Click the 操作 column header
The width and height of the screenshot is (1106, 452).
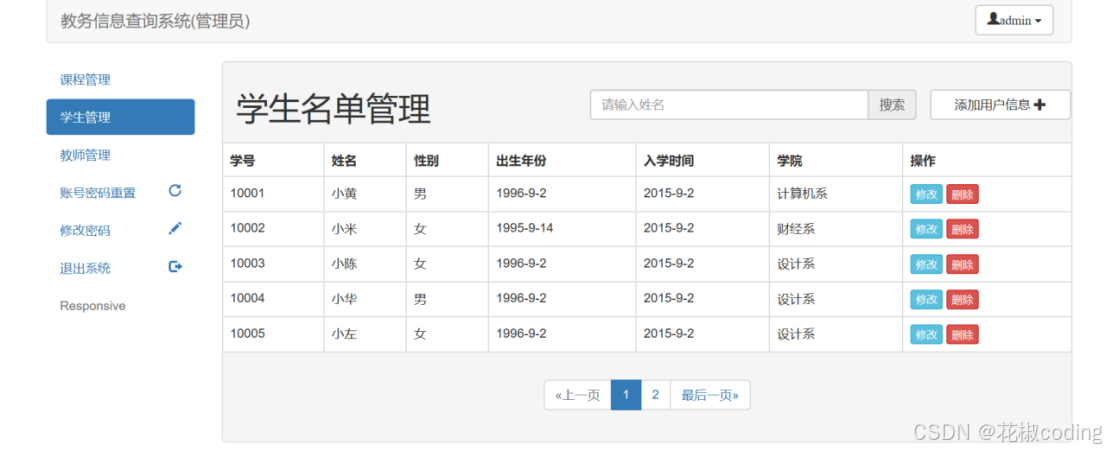[923, 161]
